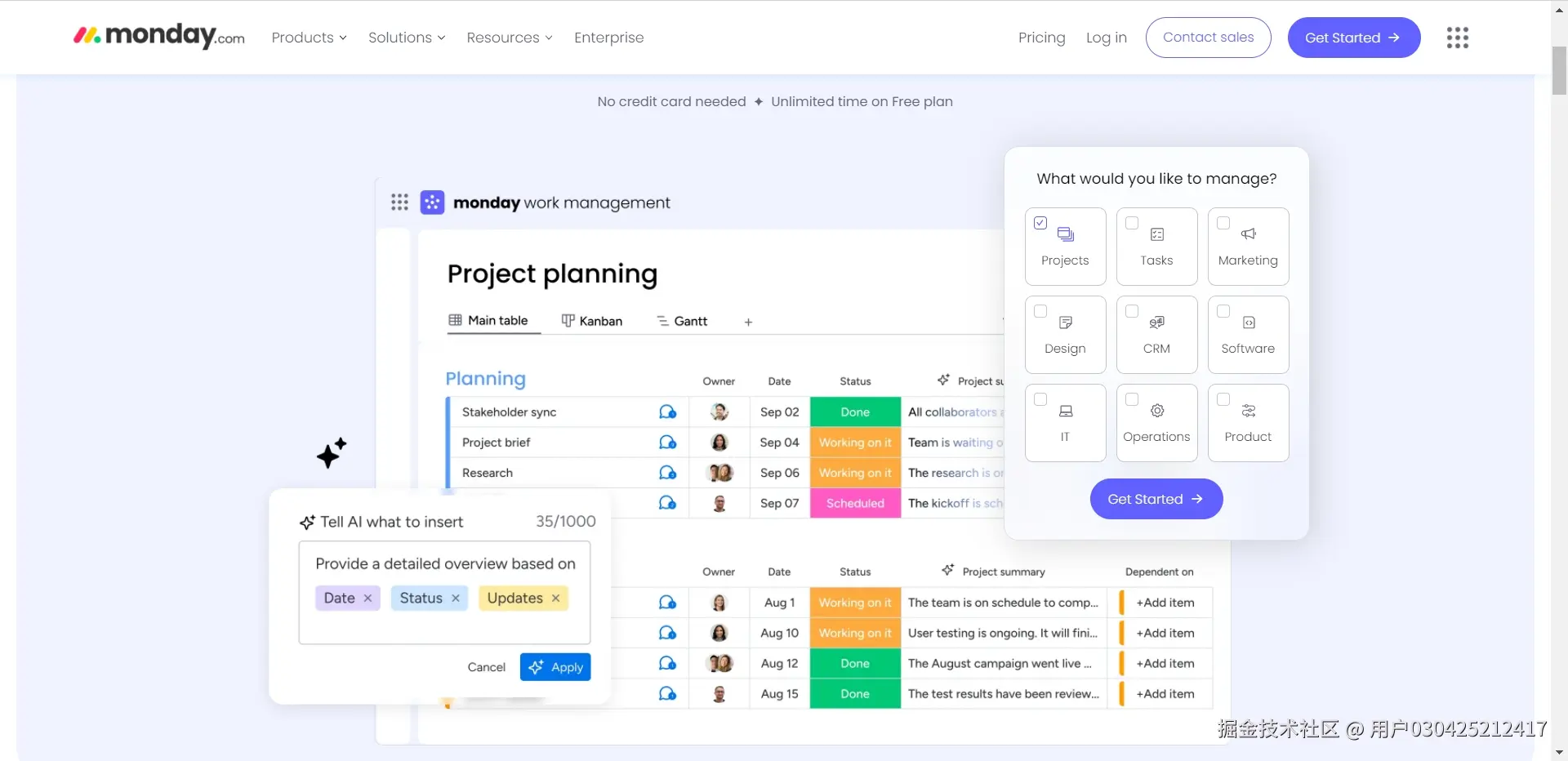The height and width of the screenshot is (761, 1568).
Task: Click the page vertical scrollbar thumb
Action: (x=1559, y=70)
